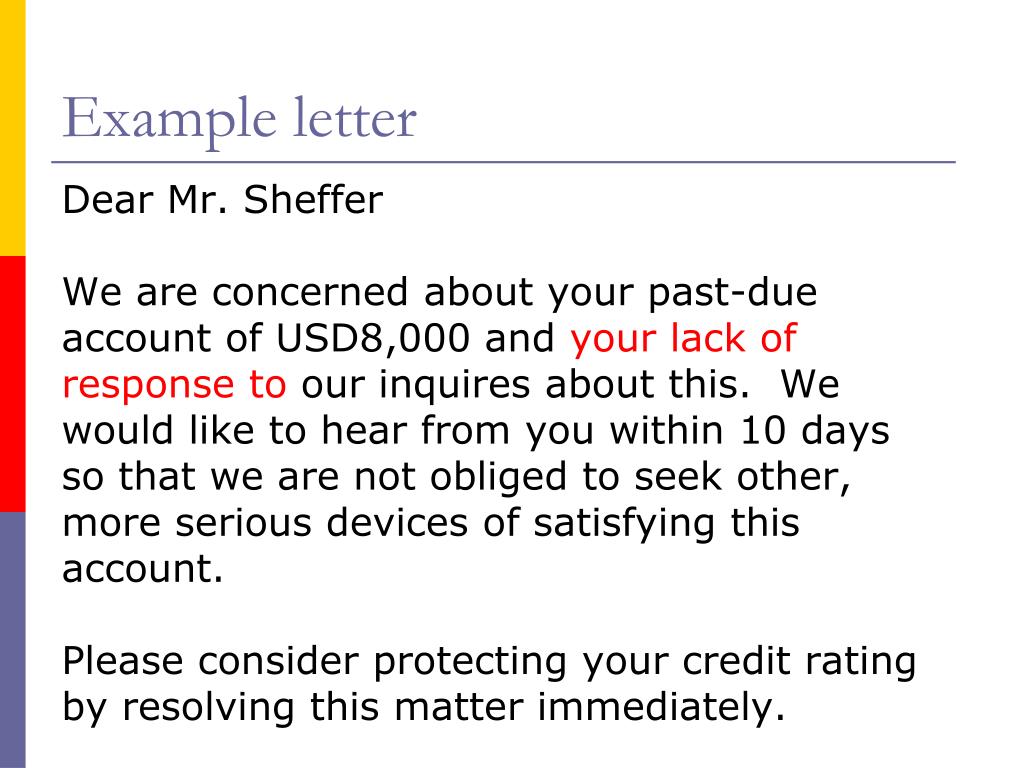The height and width of the screenshot is (768, 1024).
Task: Click the 'Example letter' slide title
Action: [239, 118]
